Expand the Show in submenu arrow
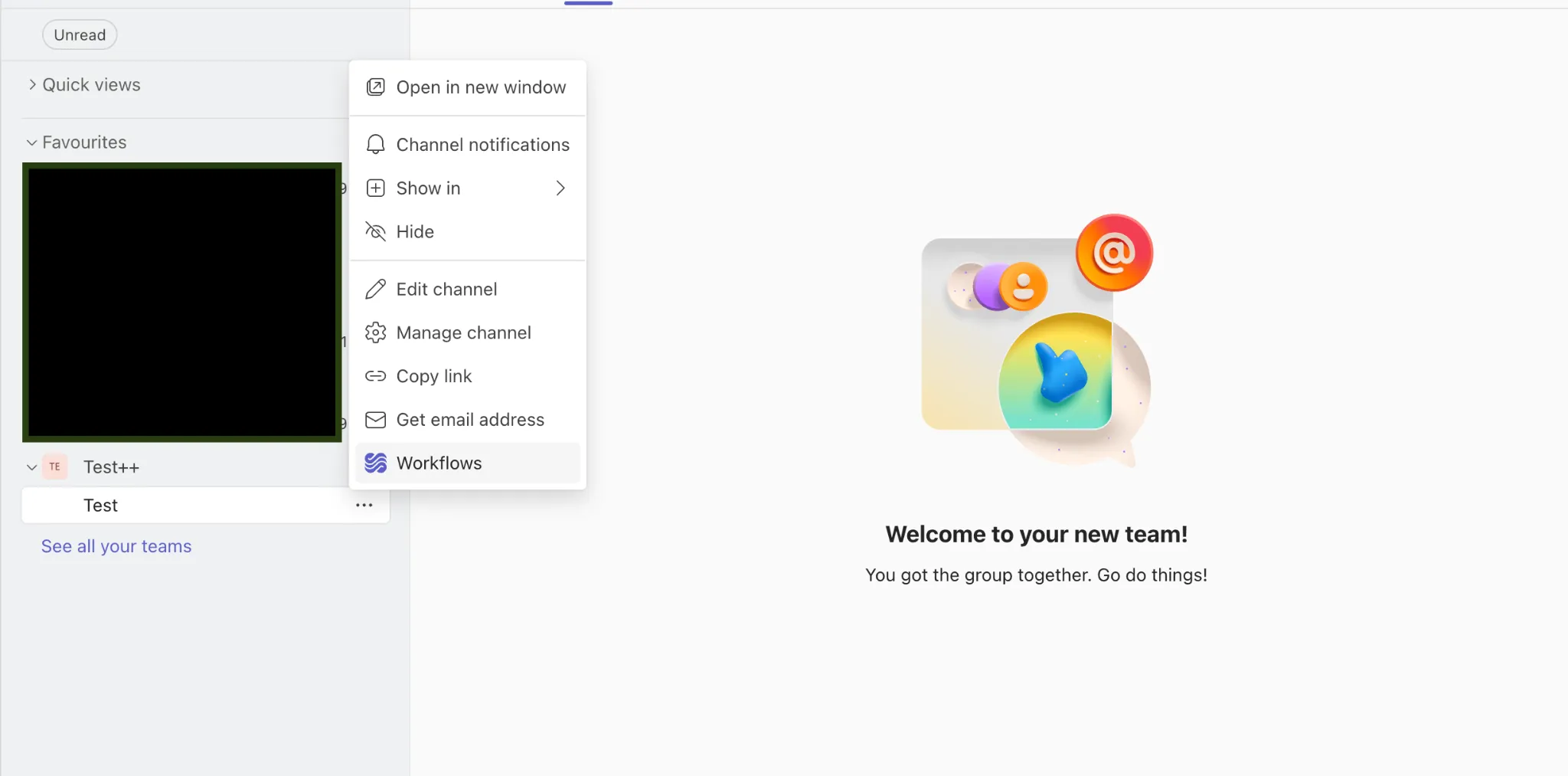The width and height of the screenshot is (1568, 776). point(560,188)
